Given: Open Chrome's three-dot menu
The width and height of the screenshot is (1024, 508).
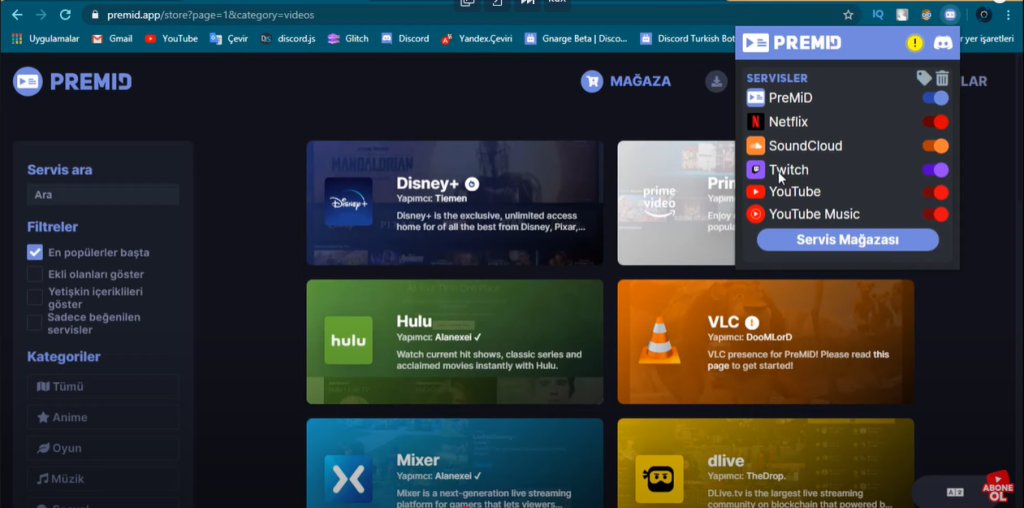Looking at the screenshot, I should click(x=1008, y=14).
